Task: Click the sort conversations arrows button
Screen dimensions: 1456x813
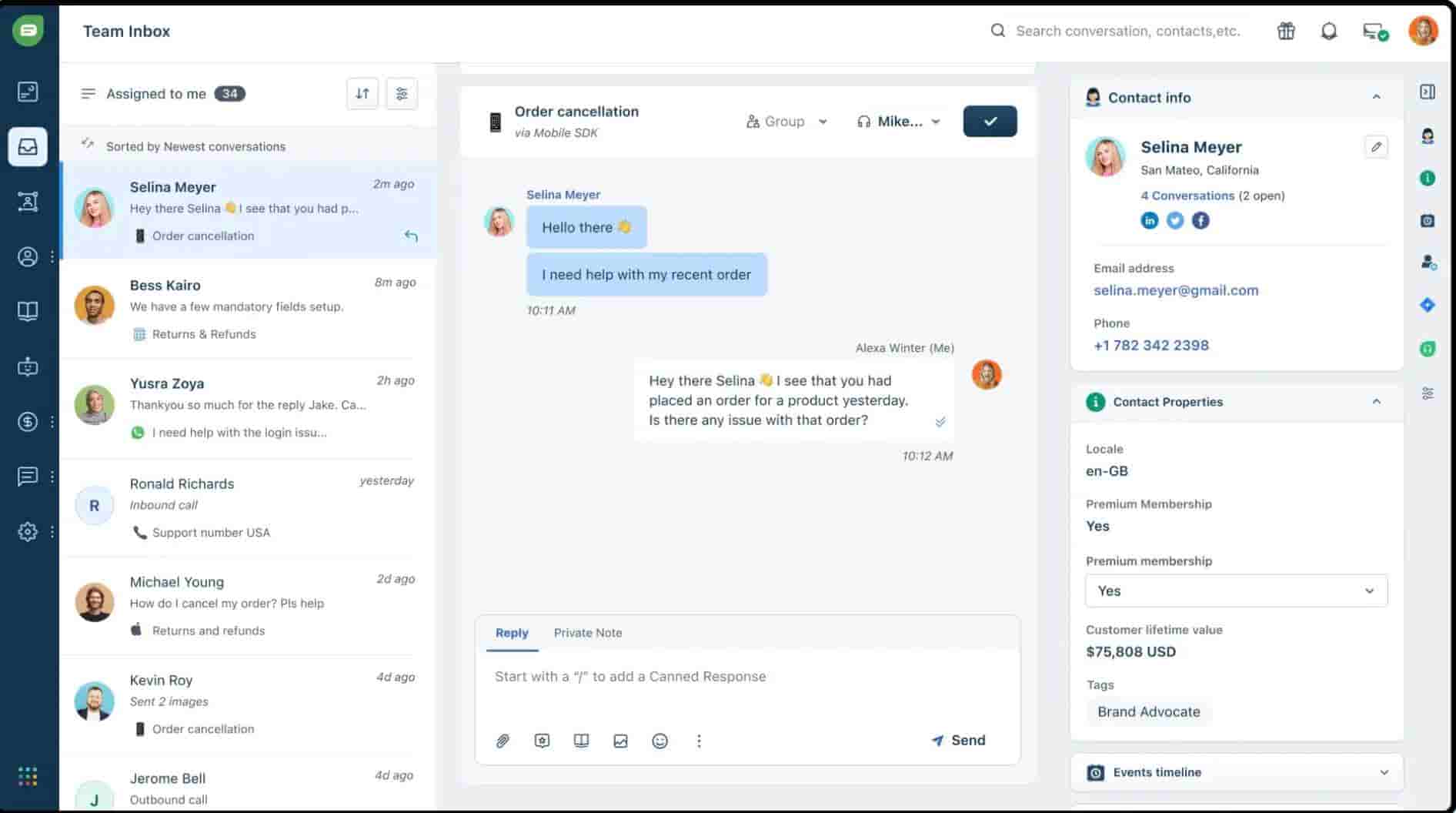Action: (362, 94)
